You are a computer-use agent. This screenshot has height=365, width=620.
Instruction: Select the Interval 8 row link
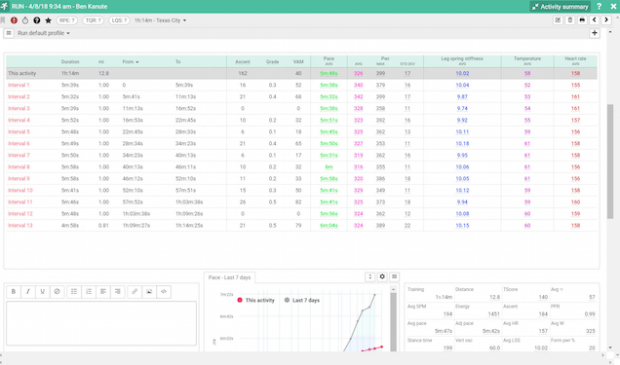point(19,167)
